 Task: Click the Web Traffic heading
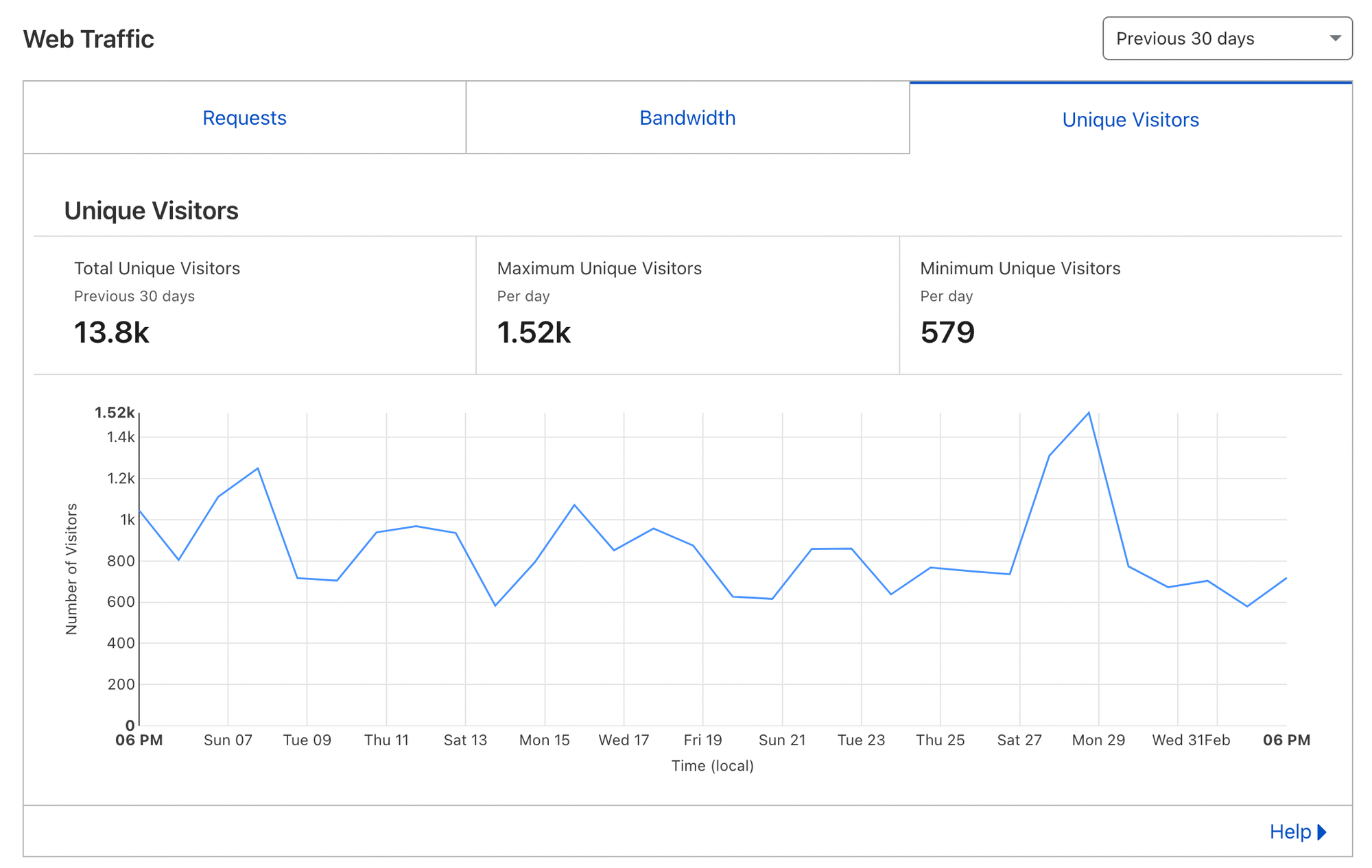(88, 39)
